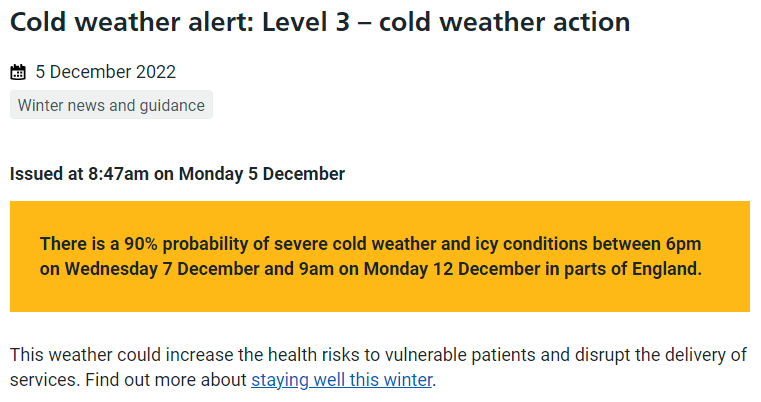Click the Cold weather alert headline
The image size is (761, 402).
320,22
